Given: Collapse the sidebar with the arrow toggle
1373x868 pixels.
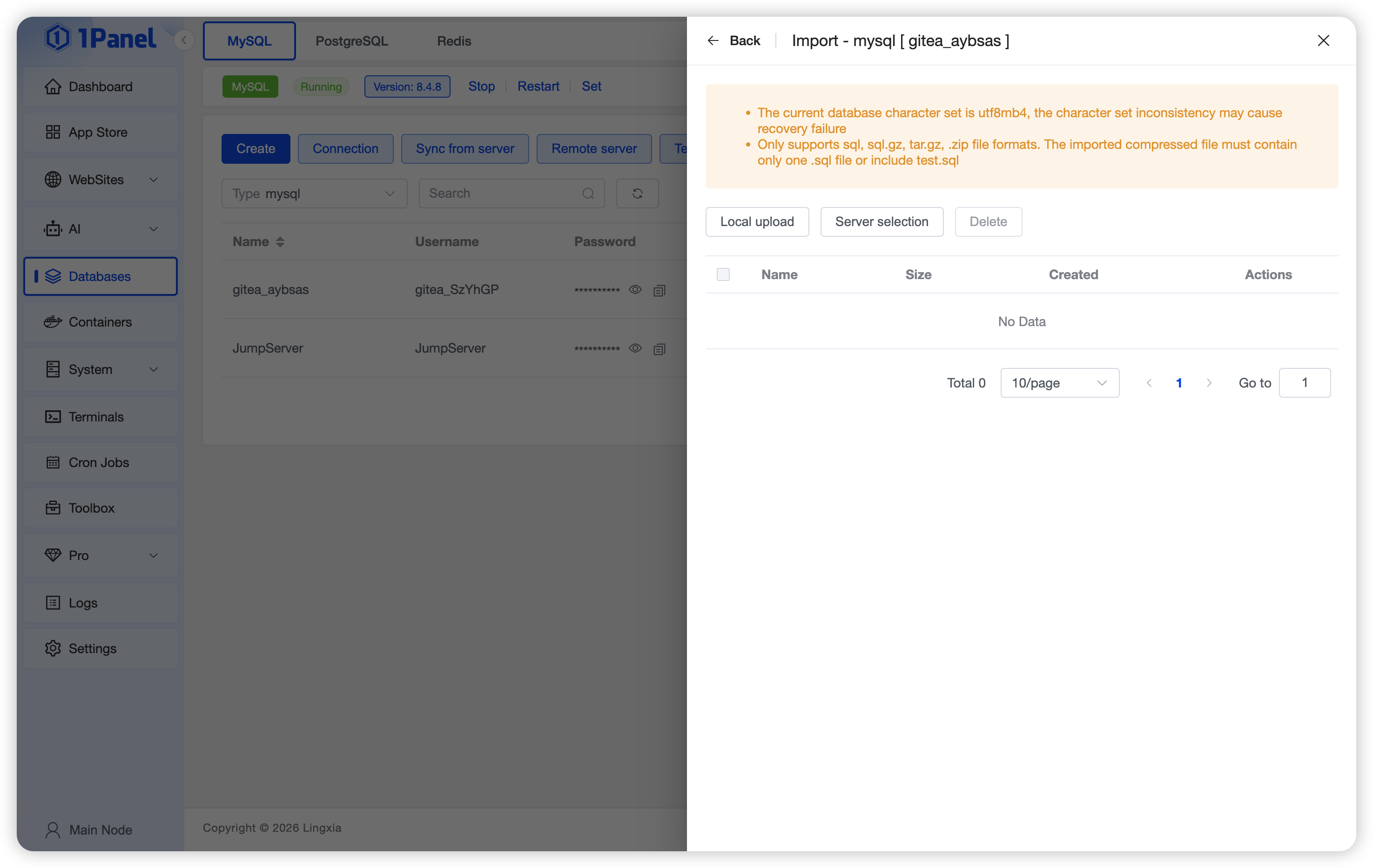Looking at the screenshot, I should 183,40.
